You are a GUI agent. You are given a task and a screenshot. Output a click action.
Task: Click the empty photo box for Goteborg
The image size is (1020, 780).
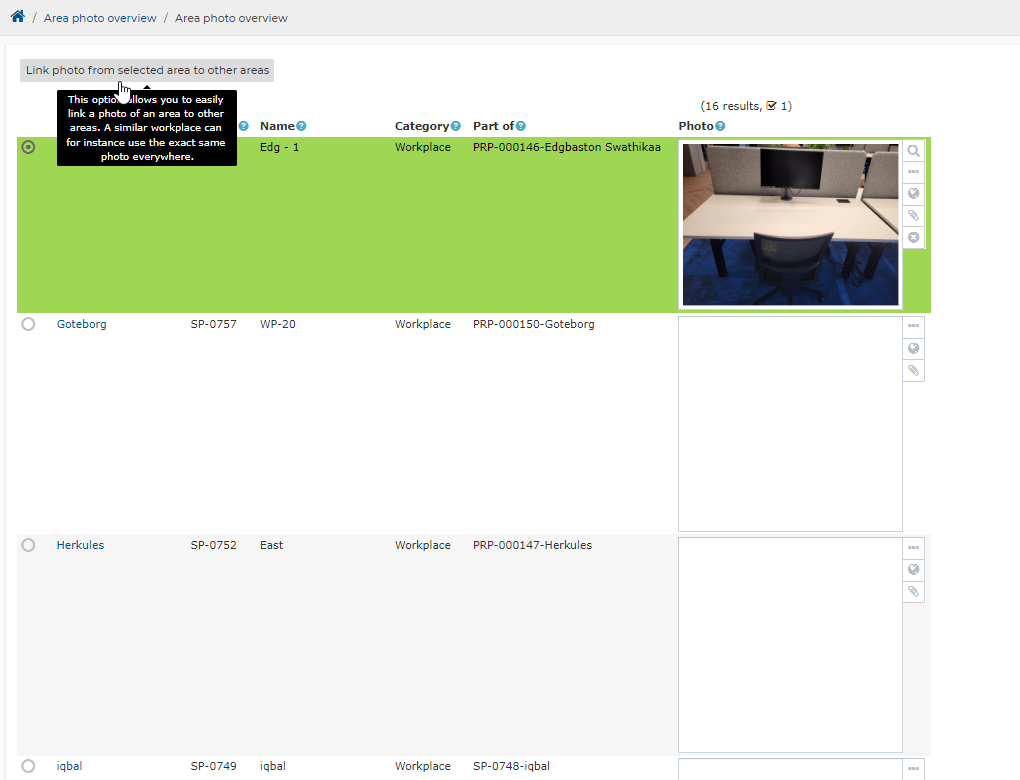tap(790, 424)
